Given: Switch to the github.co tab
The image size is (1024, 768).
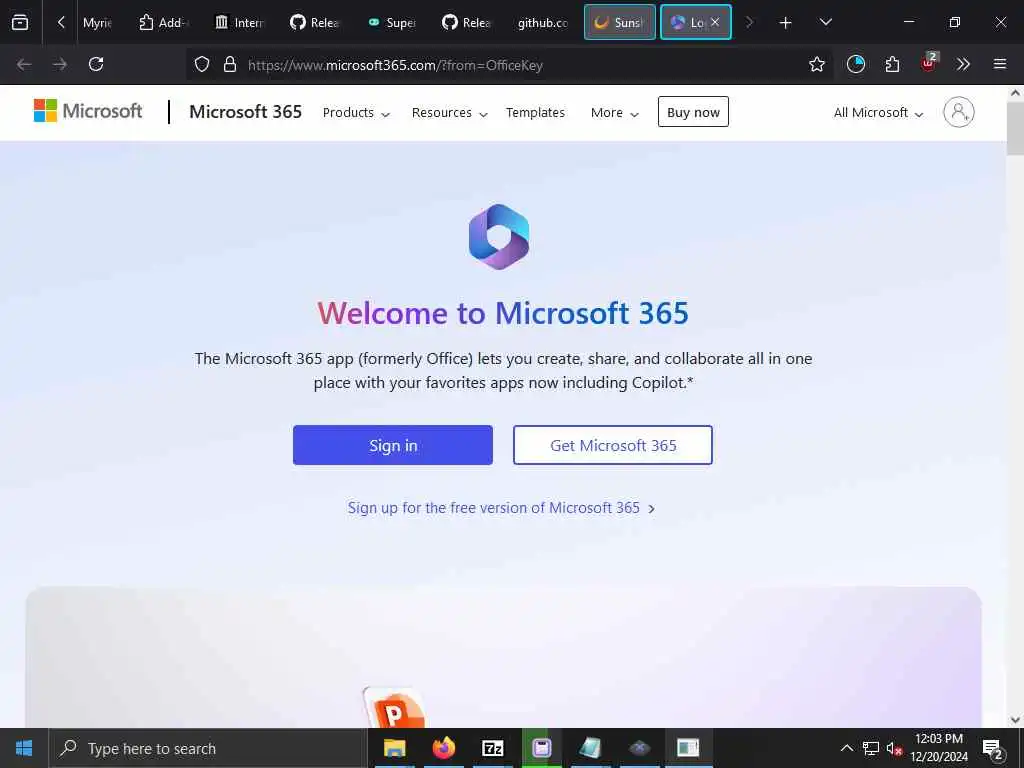Looking at the screenshot, I should click(x=543, y=23).
